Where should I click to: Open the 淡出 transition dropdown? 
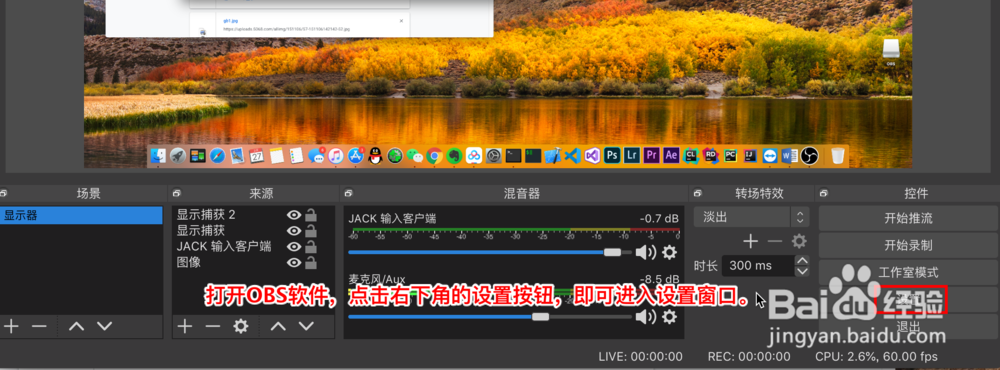point(751,217)
